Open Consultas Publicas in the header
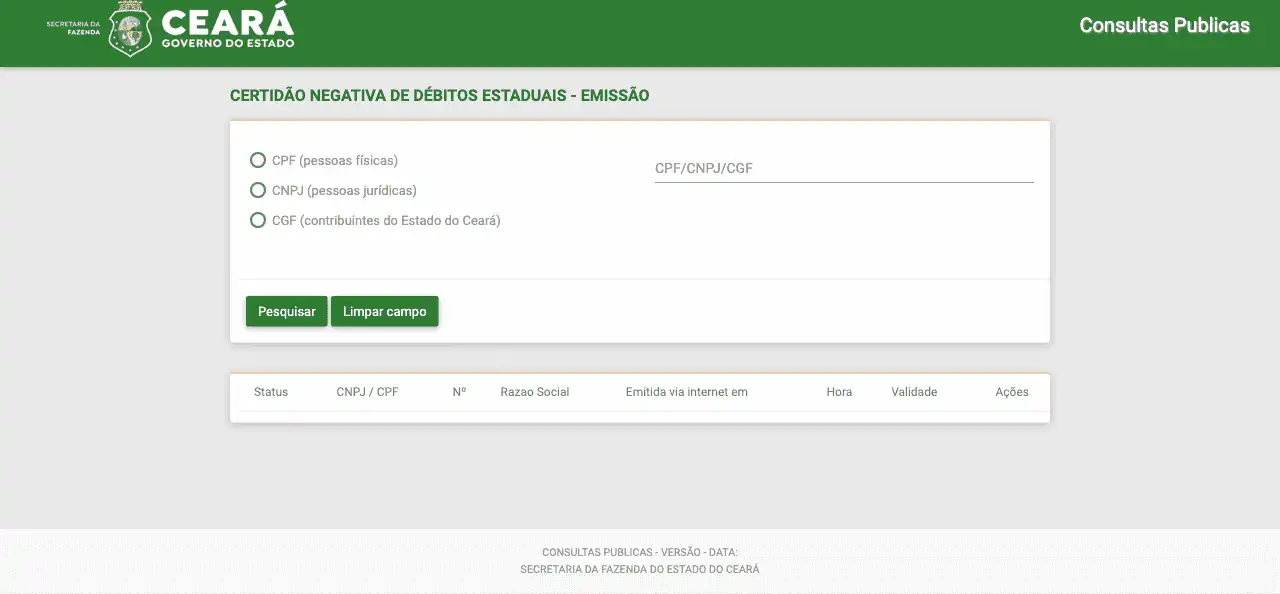The height and width of the screenshot is (594, 1280). 1164,25
